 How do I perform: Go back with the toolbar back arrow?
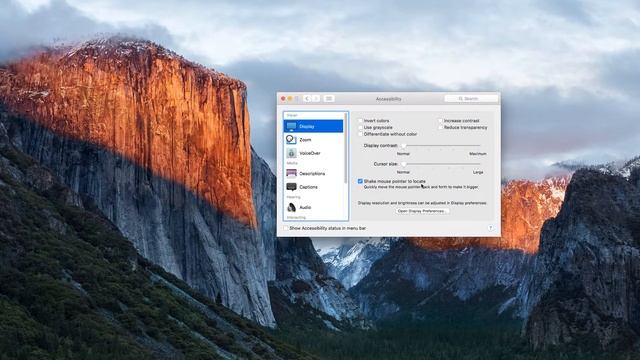pos(307,98)
